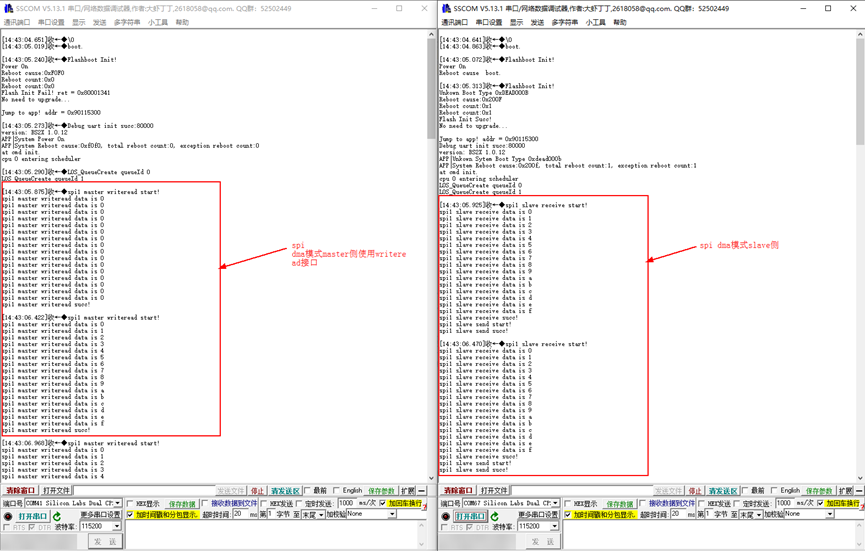865x551 pixels.
Task: Enable HEX显示 checkbox in left window
Action: pyautogui.click(x=131, y=504)
